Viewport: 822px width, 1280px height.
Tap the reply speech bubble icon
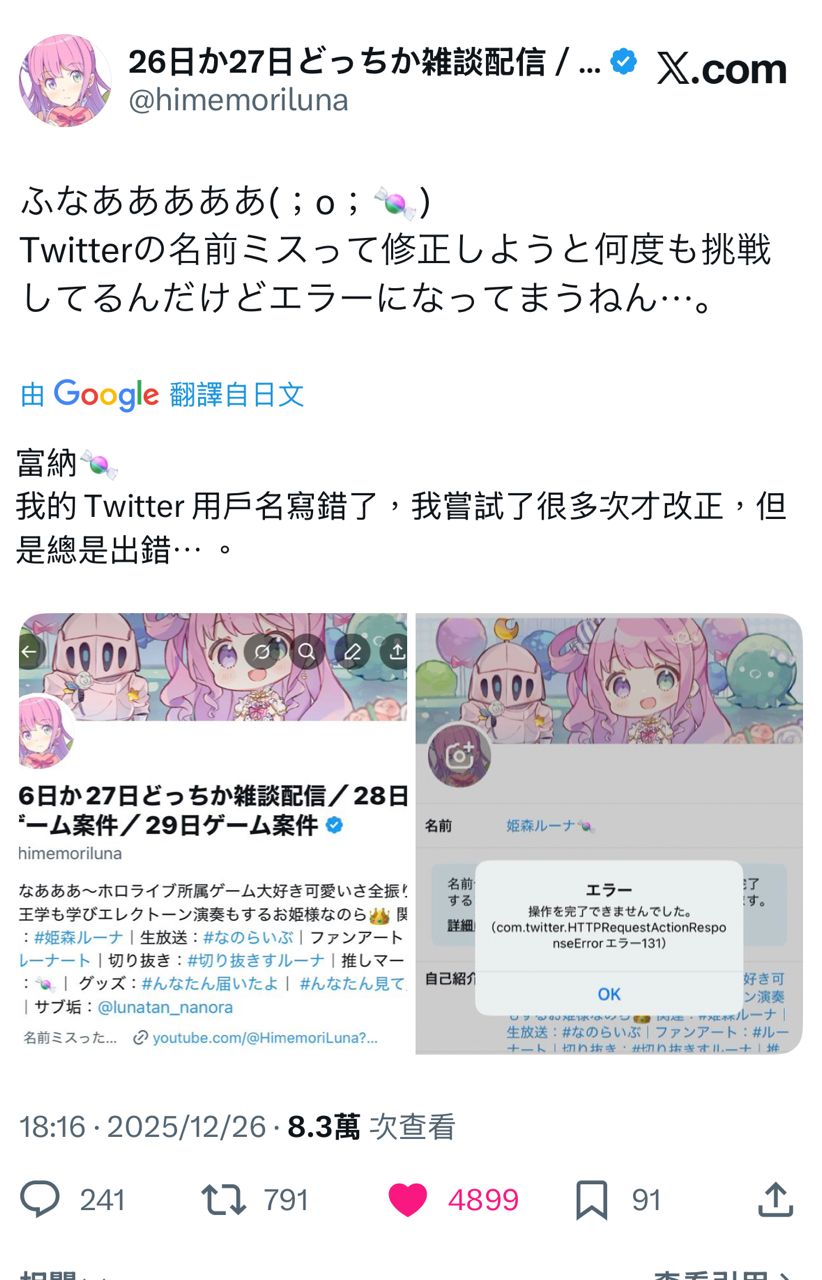(x=40, y=1199)
